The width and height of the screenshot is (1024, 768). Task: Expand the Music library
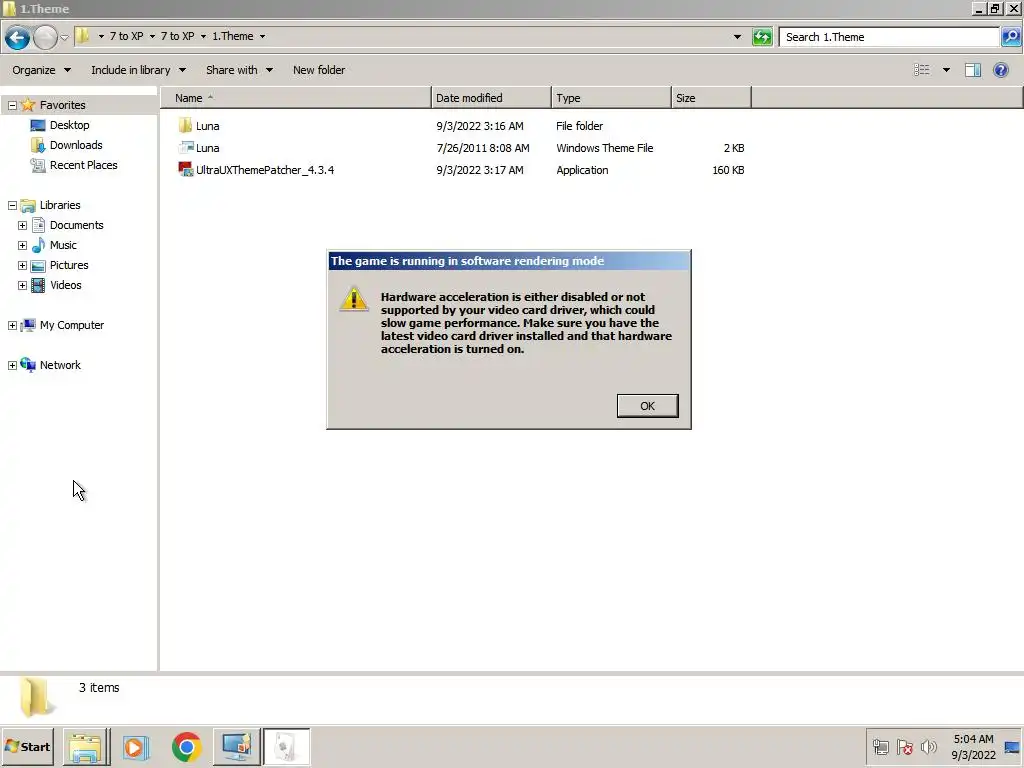pyautogui.click(x=22, y=246)
